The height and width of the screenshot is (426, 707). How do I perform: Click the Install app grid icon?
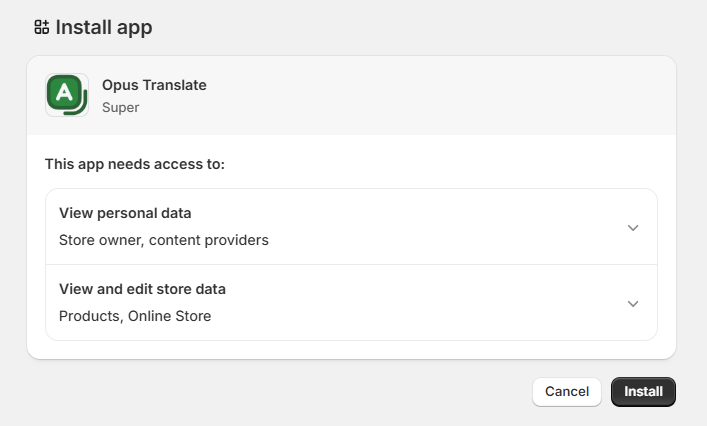point(41,27)
